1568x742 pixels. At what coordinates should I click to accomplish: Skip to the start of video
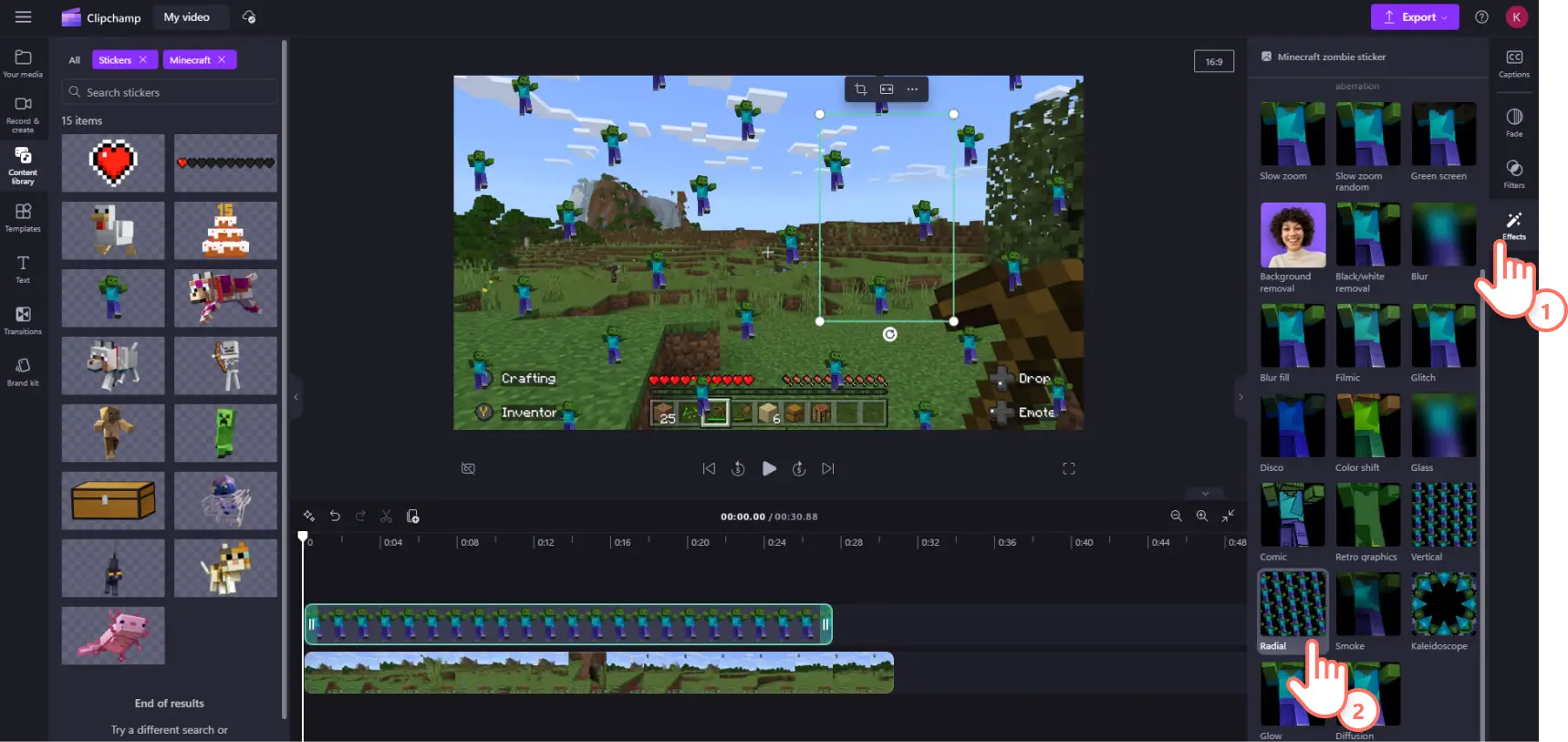[x=709, y=468]
